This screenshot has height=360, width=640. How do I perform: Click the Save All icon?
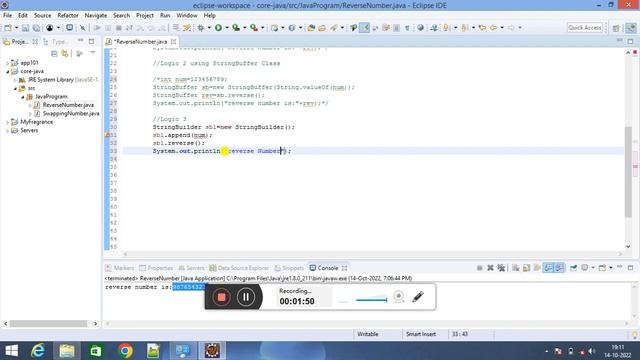coord(36,28)
